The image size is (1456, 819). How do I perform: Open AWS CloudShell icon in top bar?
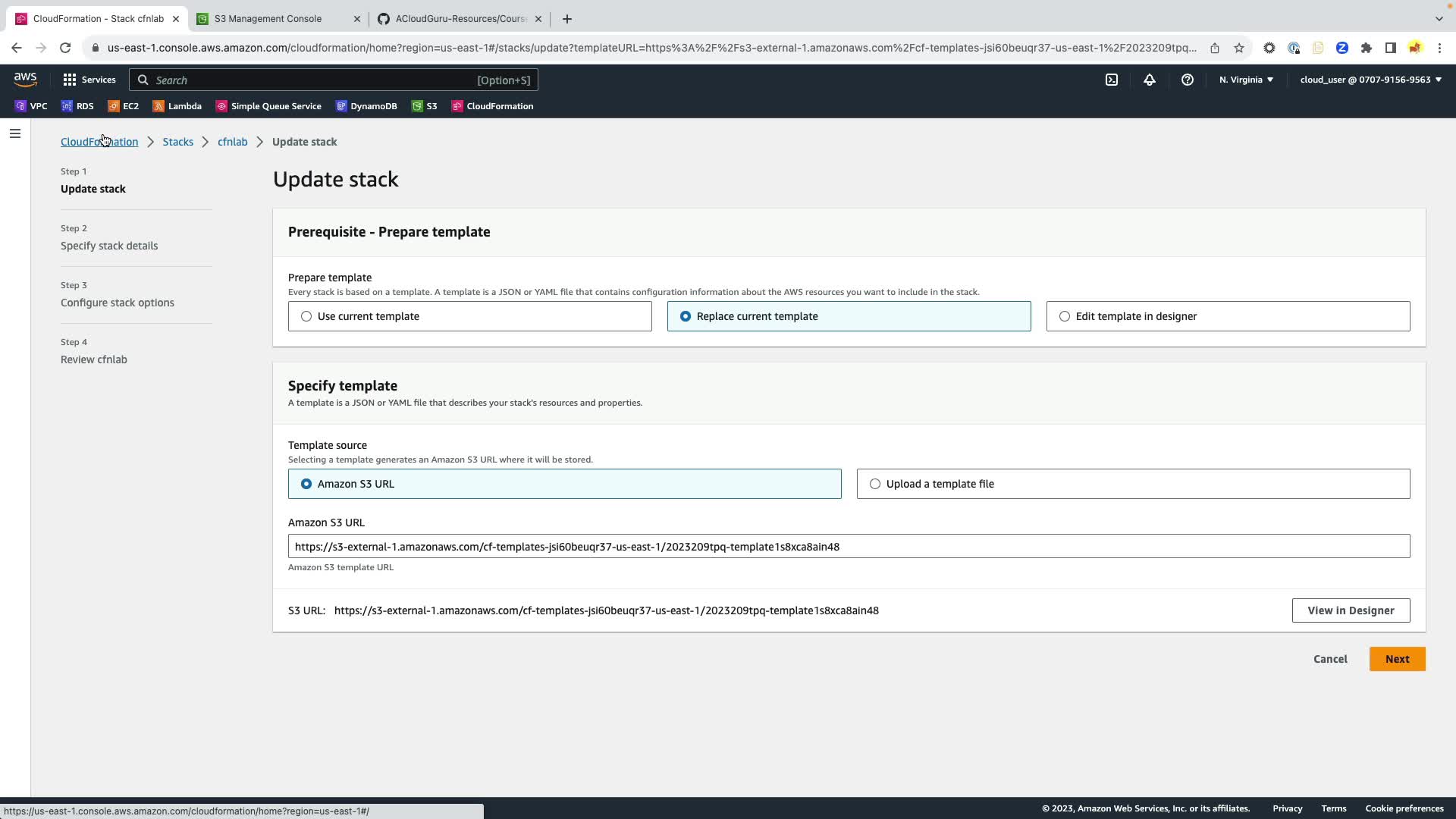1112,80
